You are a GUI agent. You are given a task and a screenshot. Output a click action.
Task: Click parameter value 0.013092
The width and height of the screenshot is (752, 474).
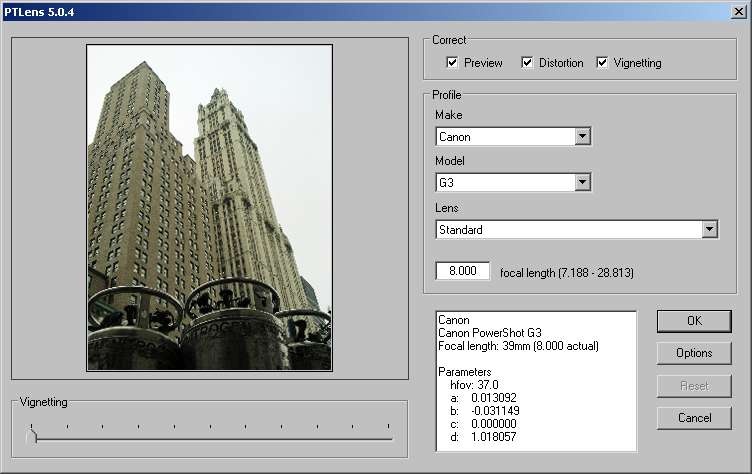tap(494, 398)
